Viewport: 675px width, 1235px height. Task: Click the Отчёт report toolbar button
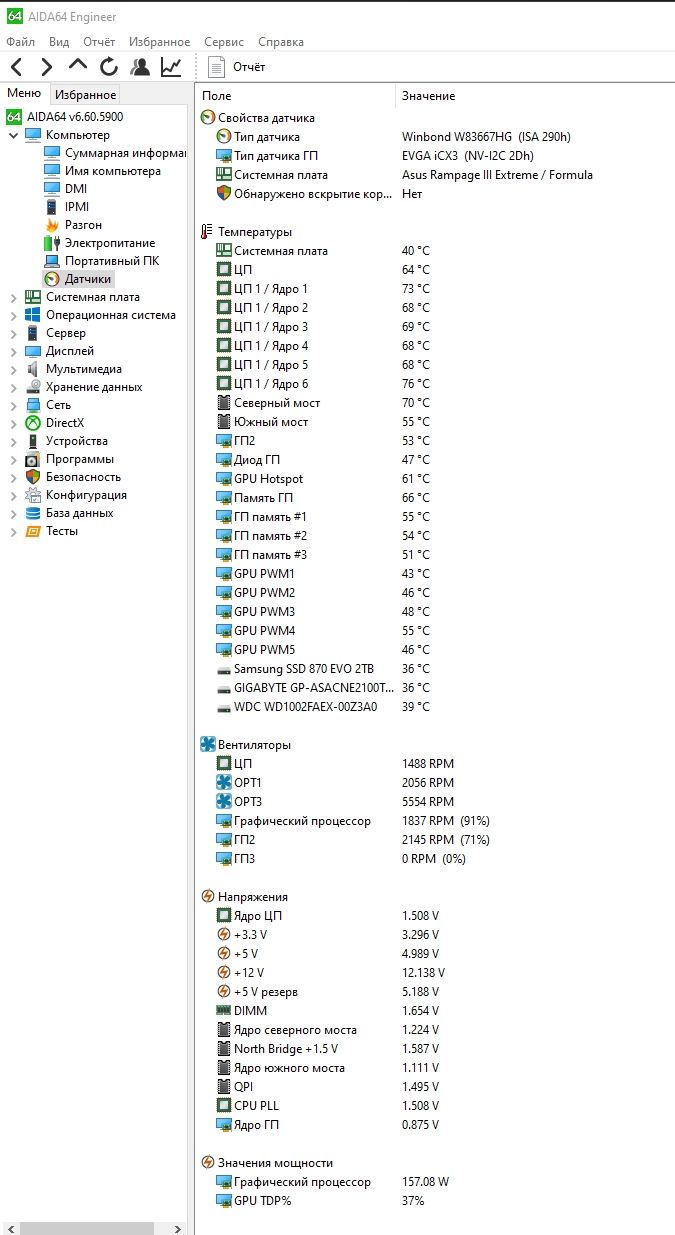(236, 67)
